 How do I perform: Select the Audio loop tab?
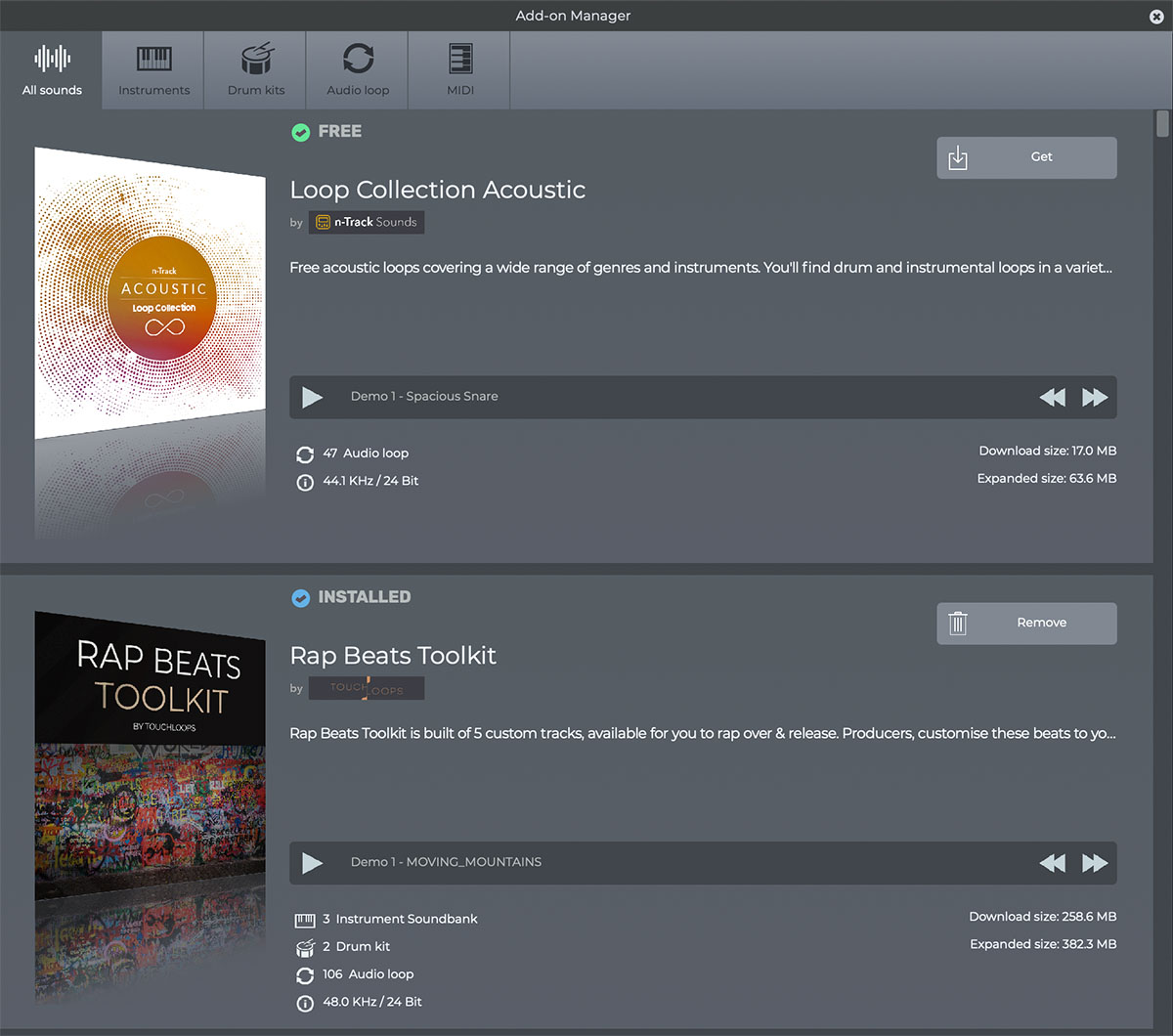tap(358, 69)
